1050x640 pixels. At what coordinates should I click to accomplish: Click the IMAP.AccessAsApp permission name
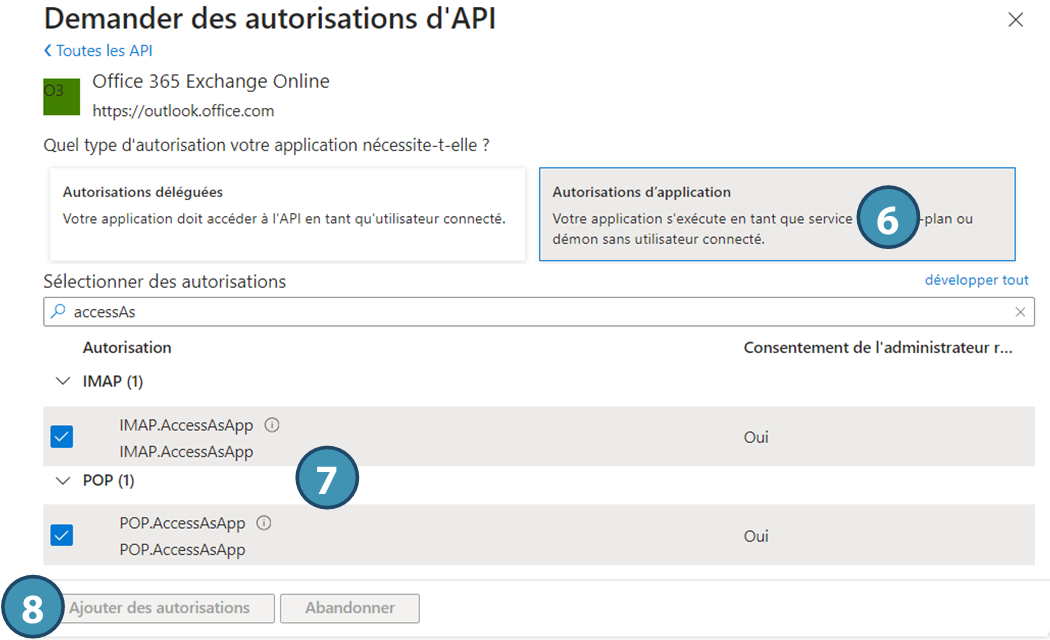pos(186,425)
